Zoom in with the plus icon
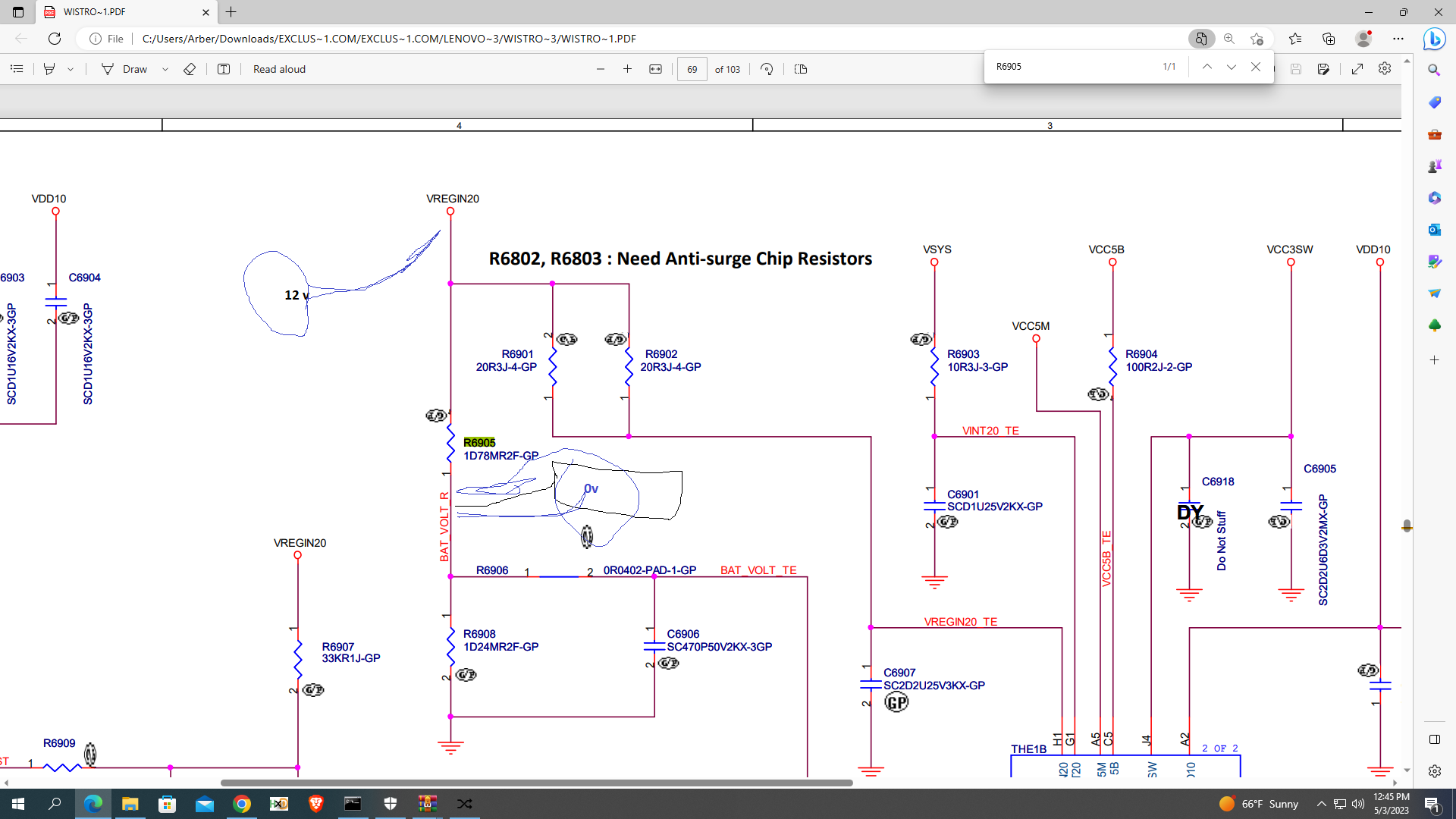 (627, 69)
